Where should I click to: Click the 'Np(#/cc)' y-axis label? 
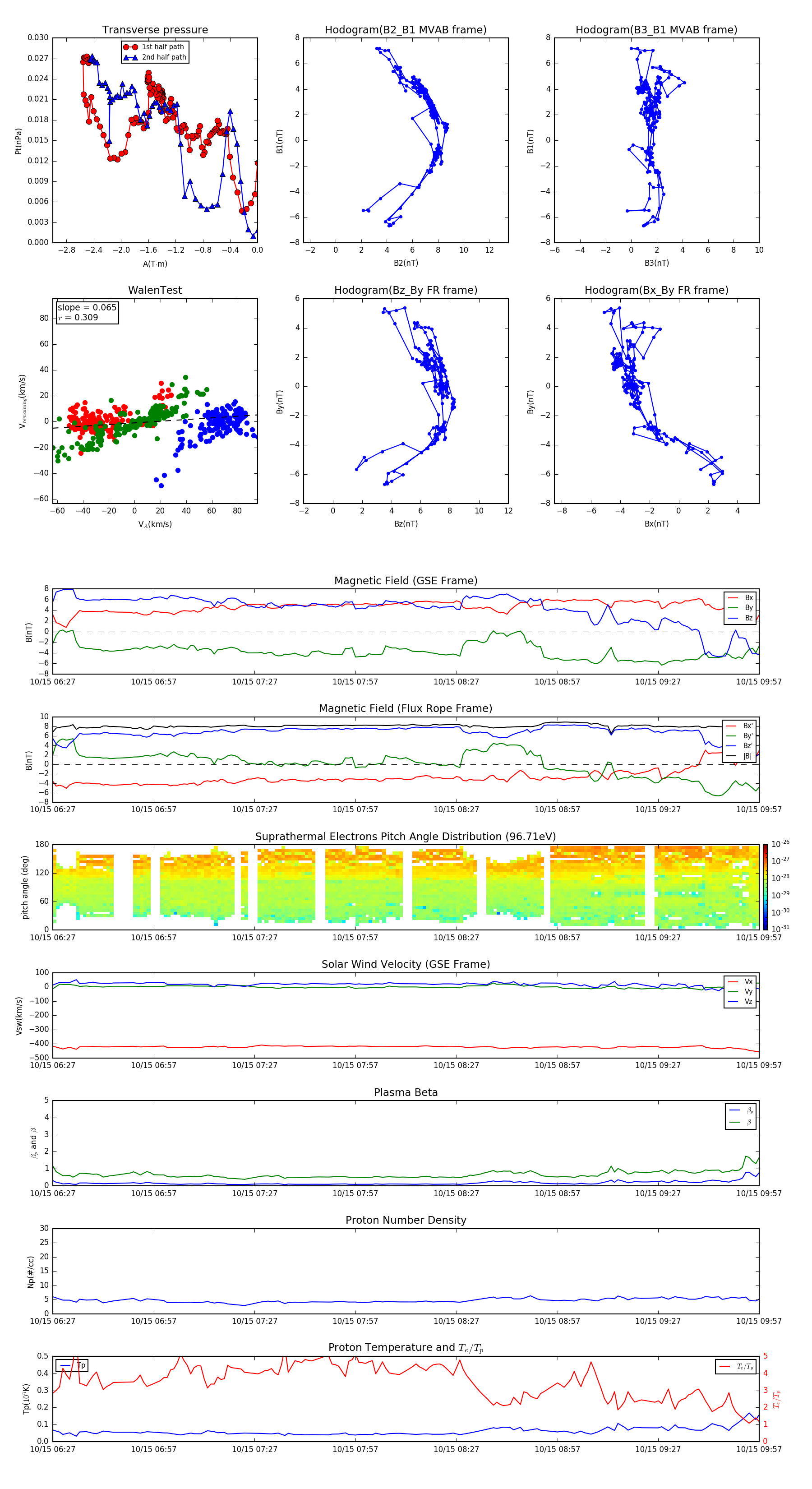(x=31, y=1272)
